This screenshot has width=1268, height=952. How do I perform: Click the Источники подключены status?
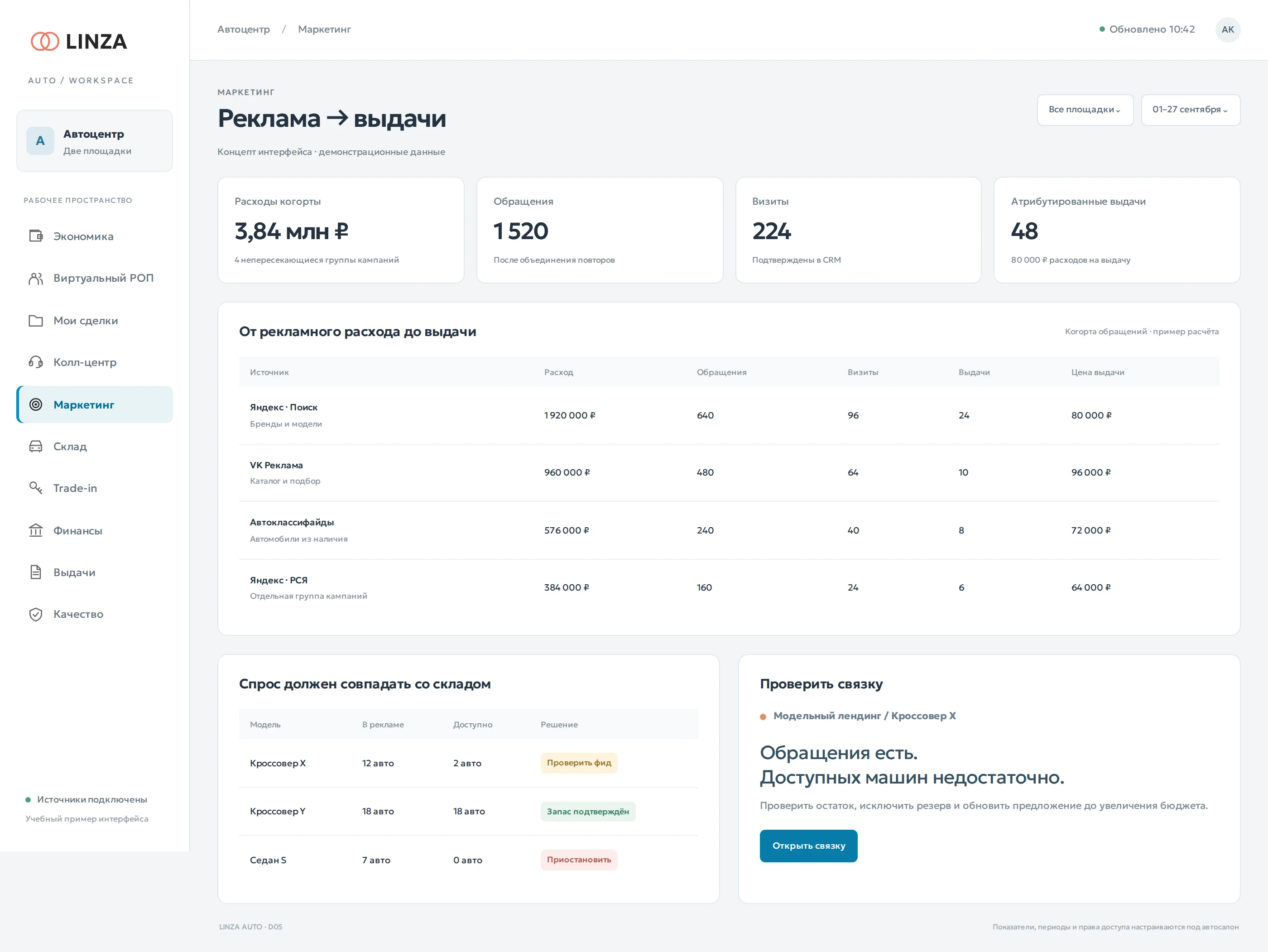tap(86, 799)
